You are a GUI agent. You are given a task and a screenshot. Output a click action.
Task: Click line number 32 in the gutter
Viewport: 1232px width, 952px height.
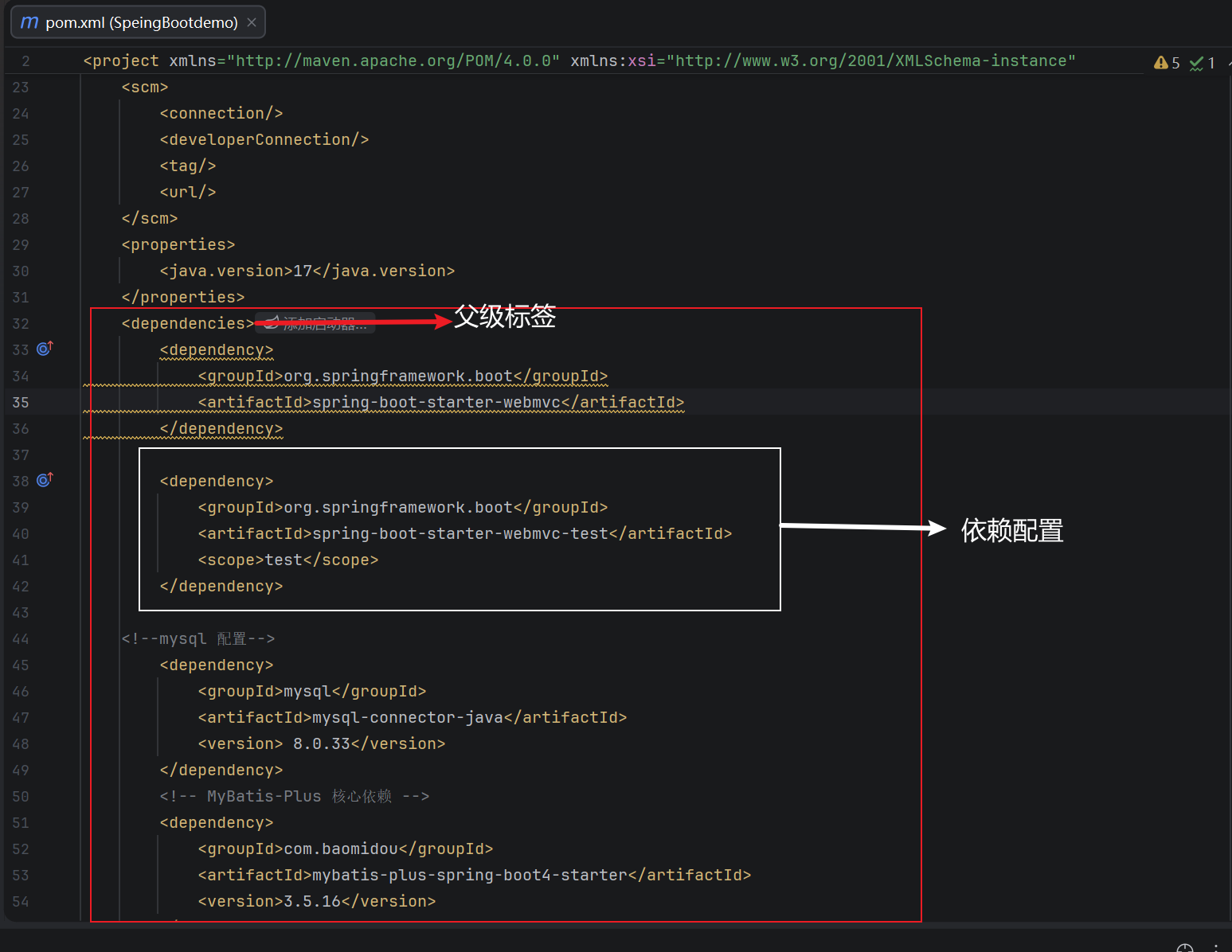21,324
